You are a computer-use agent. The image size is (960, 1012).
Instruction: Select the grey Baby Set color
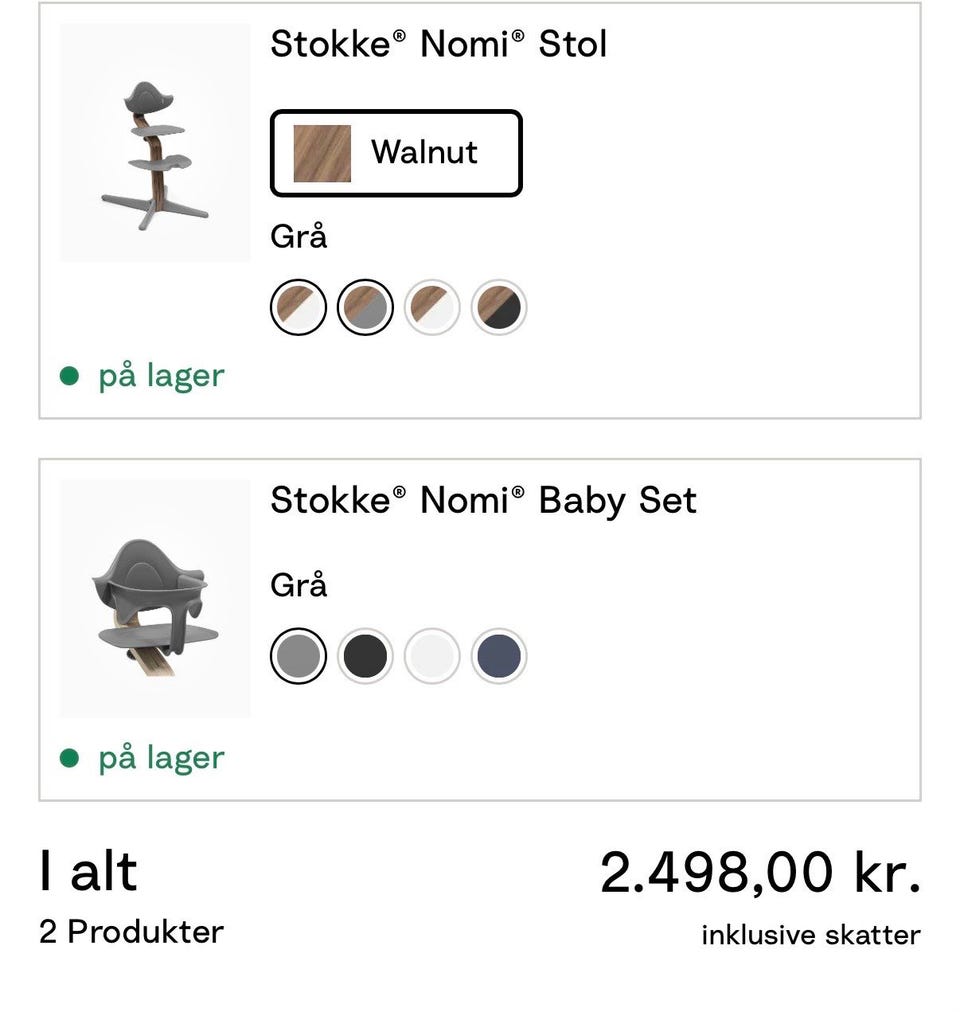pyautogui.click(x=298, y=656)
